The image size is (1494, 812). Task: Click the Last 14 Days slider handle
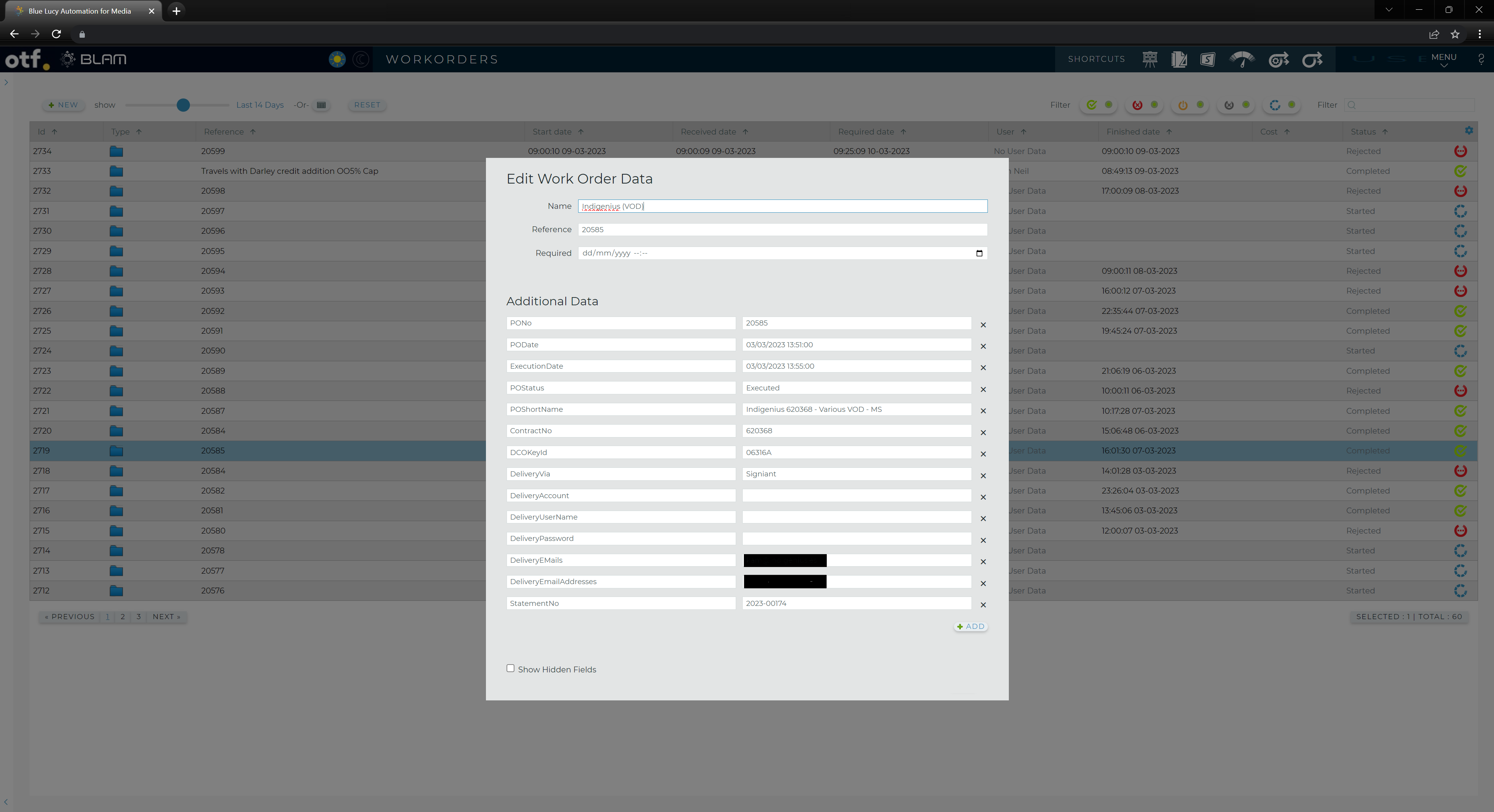pyautogui.click(x=183, y=105)
